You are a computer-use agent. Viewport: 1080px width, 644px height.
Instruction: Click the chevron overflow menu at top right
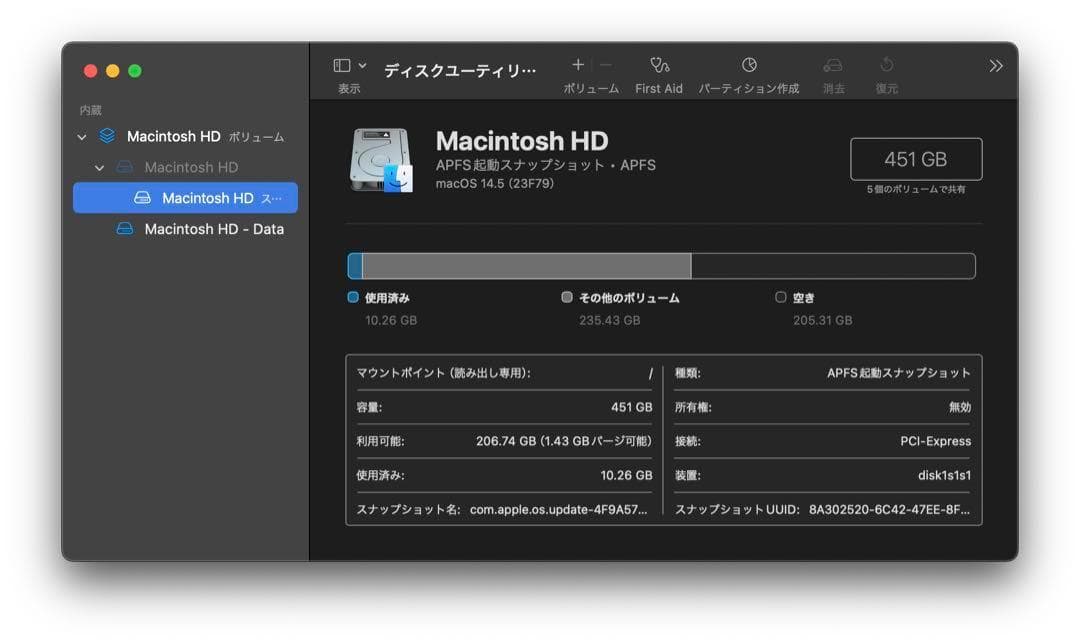[x=995, y=64]
